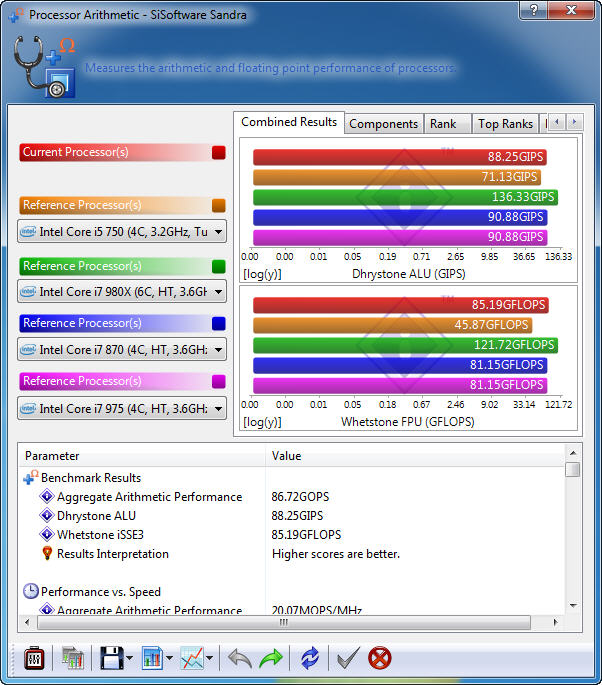
Task: Save results with the floppy disk icon
Action: 112,658
